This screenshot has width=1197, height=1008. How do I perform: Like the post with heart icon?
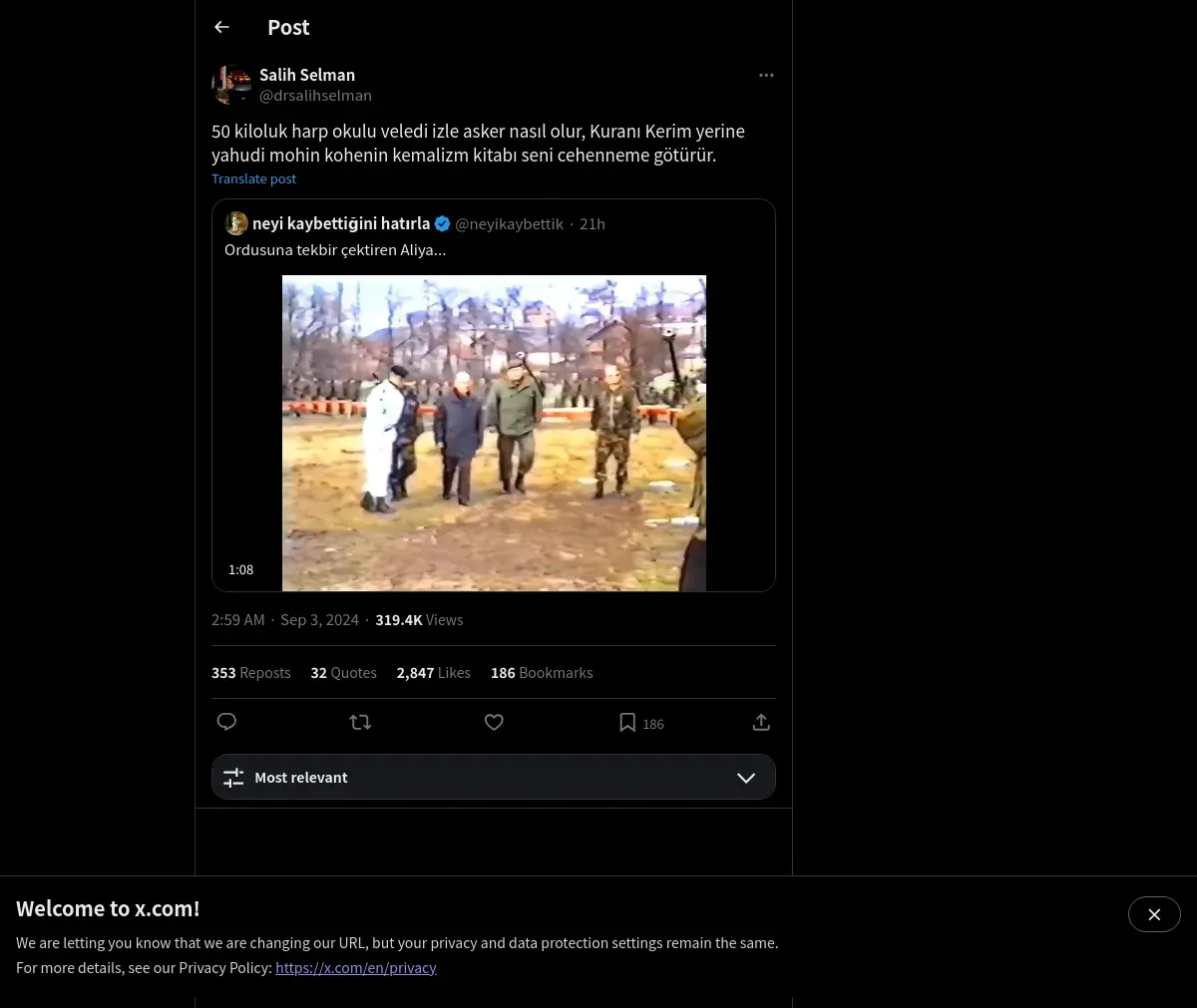coord(494,722)
